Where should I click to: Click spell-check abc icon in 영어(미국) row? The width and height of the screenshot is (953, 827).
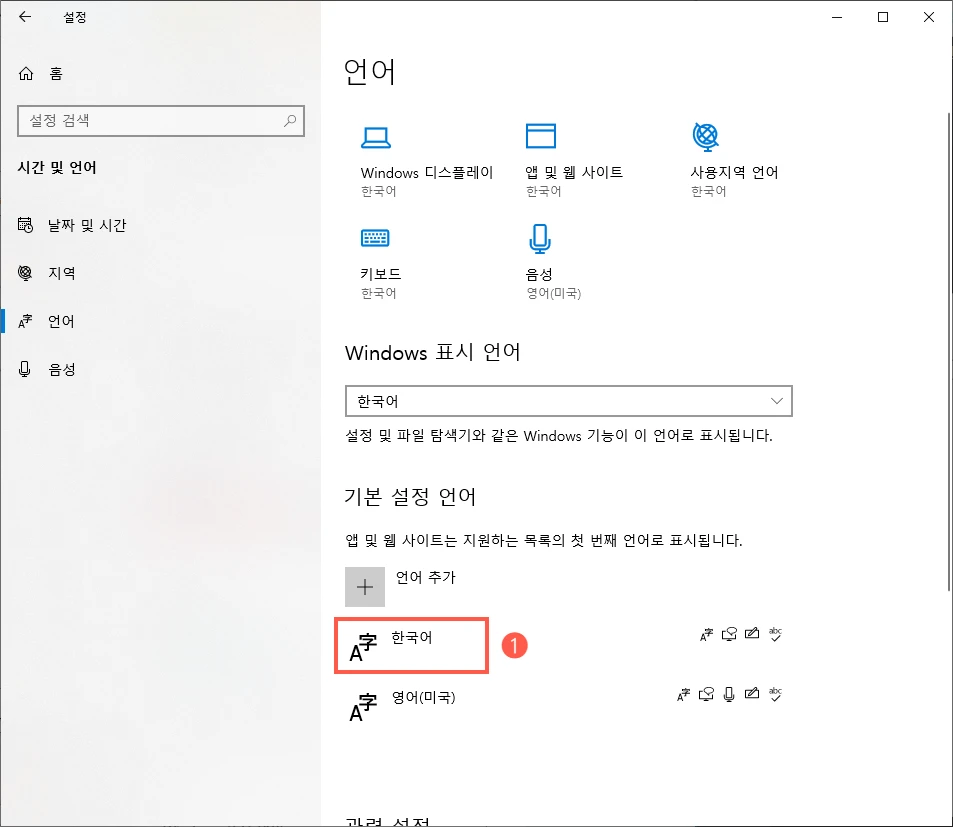(x=775, y=693)
